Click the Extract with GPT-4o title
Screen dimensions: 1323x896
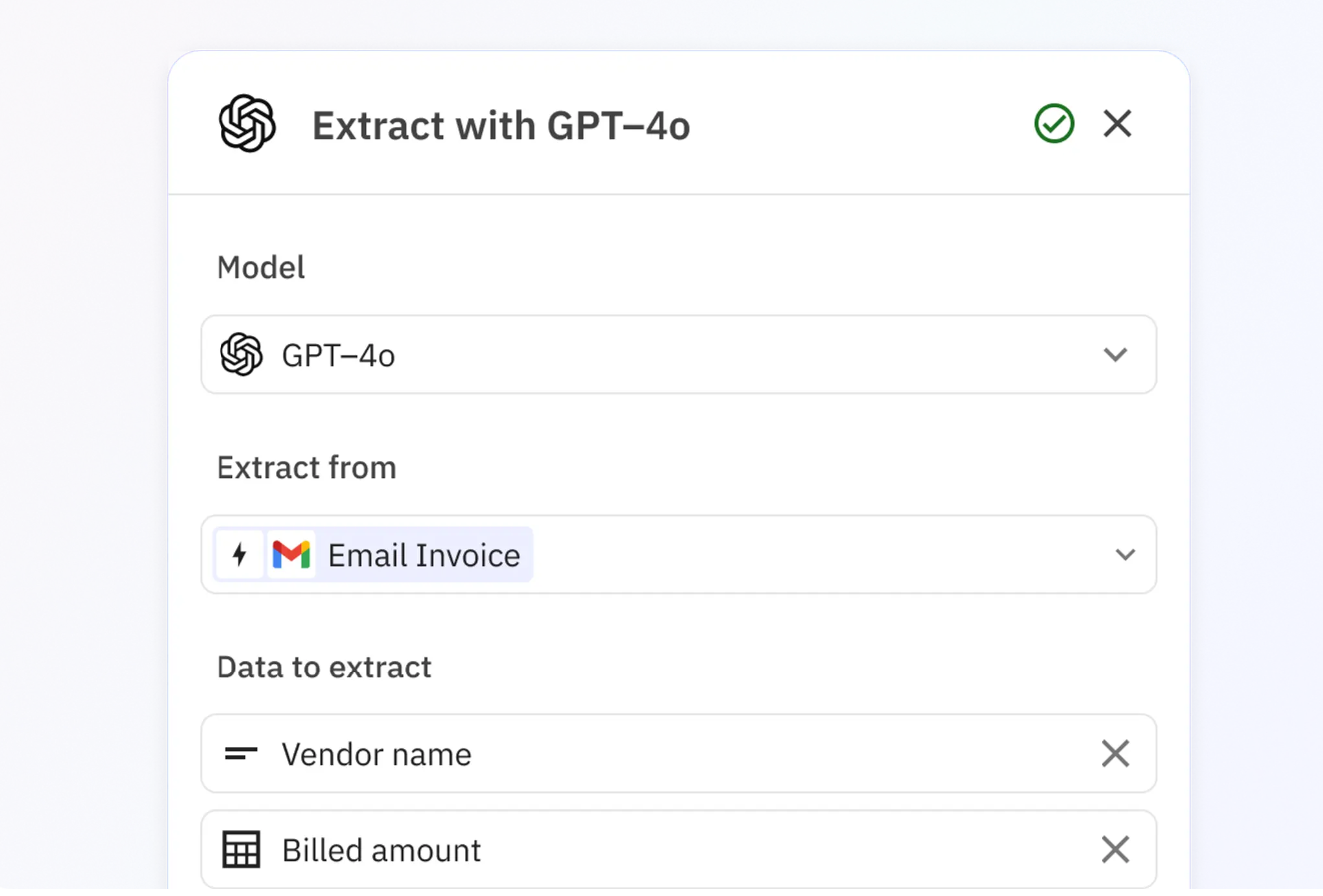pyautogui.click(x=501, y=126)
